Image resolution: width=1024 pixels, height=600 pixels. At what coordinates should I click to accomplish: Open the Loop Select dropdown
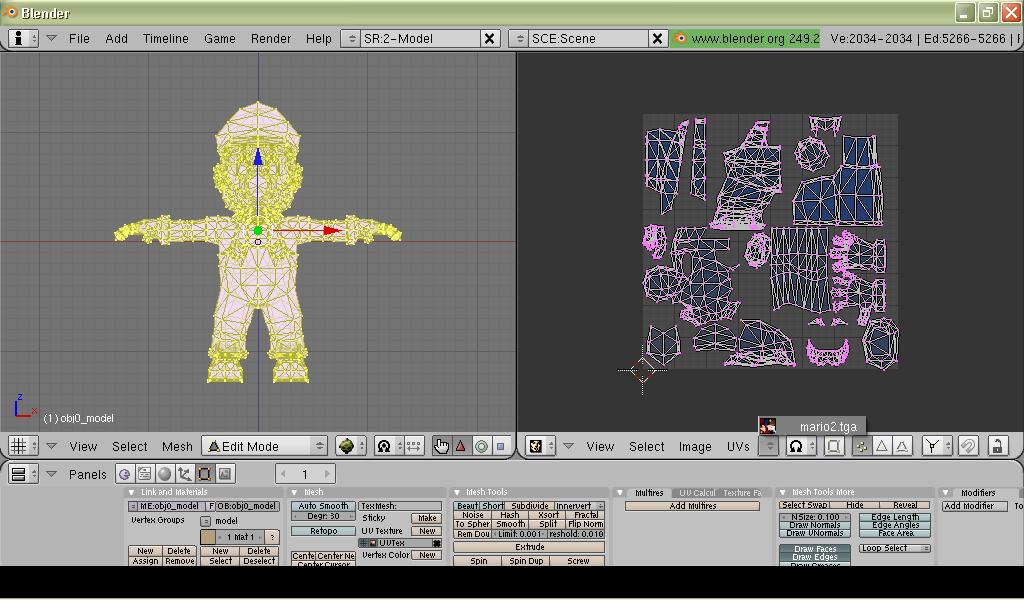tap(895, 548)
